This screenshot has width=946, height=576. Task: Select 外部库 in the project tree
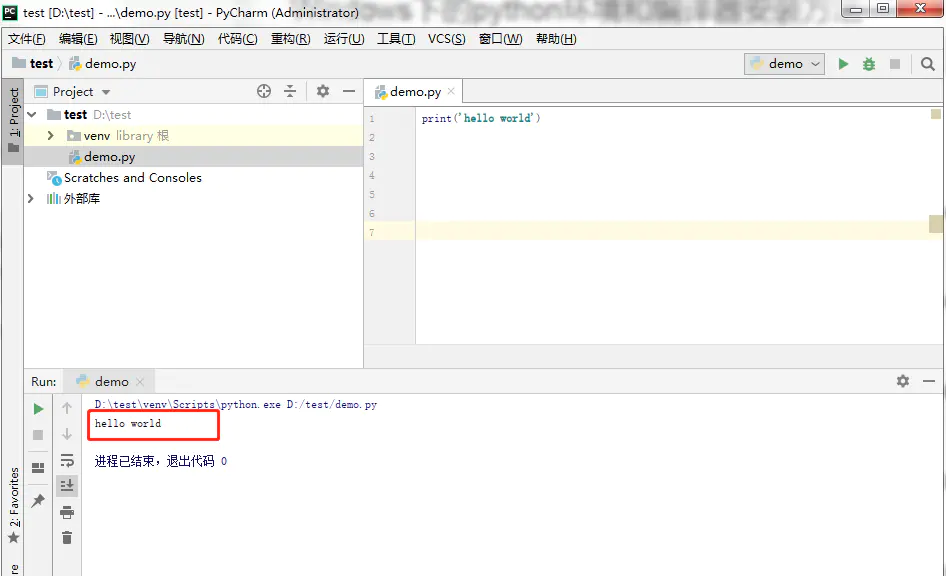(x=81, y=198)
